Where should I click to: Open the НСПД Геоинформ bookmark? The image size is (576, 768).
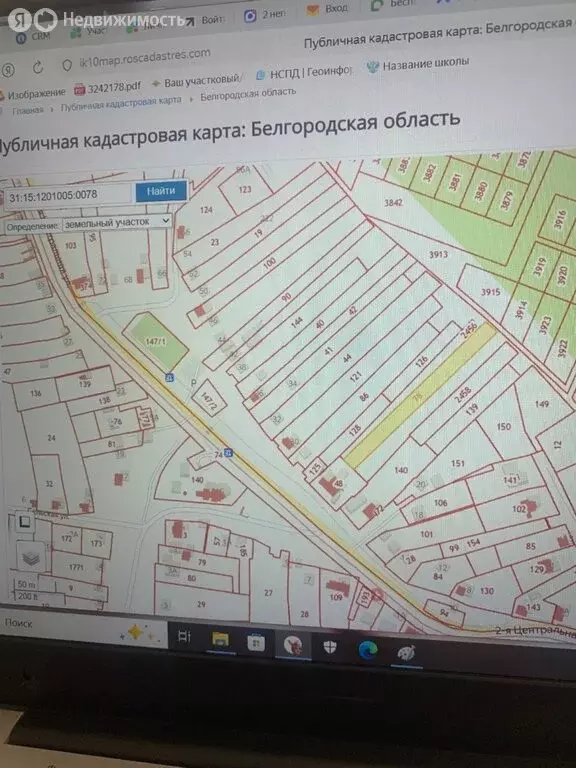[x=305, y=72]
